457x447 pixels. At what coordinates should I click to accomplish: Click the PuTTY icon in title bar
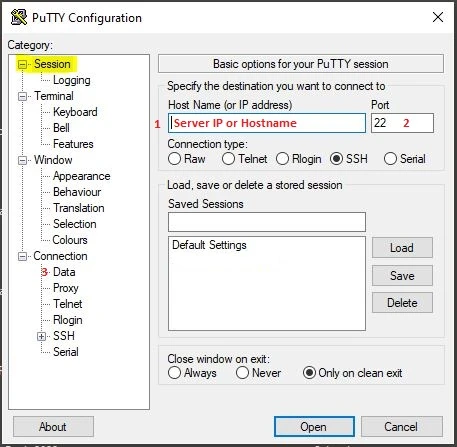click(x=19, y=17)
